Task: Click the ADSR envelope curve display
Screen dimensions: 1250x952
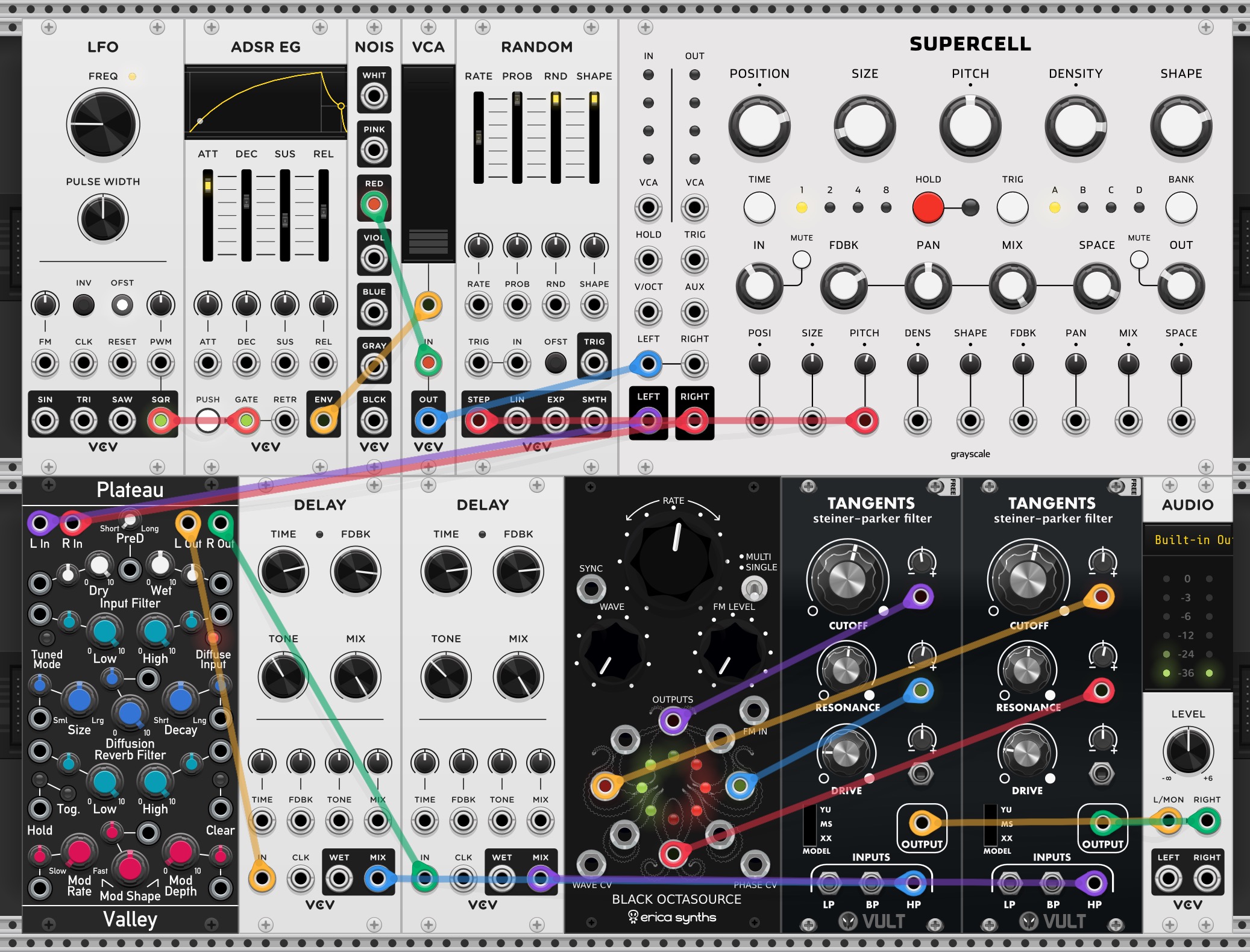Action: (x=266, y=102)
